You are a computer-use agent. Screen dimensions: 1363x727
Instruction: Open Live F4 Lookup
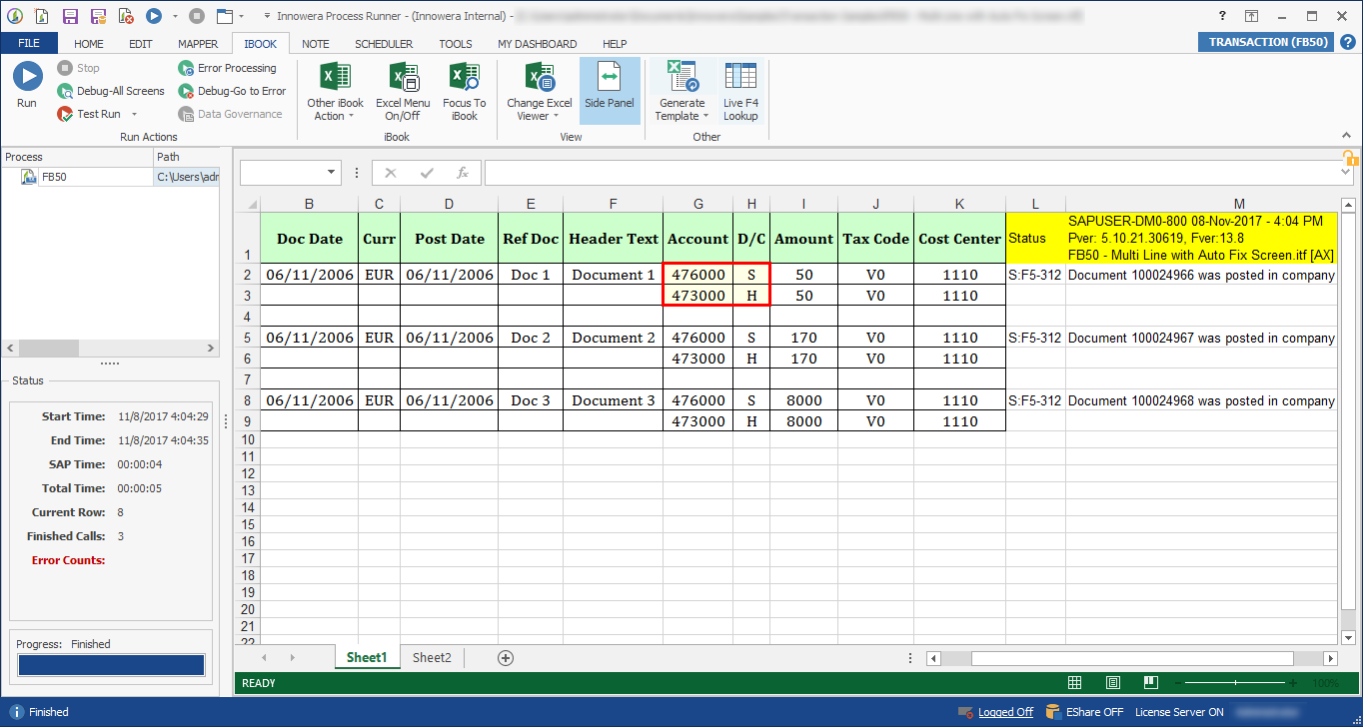(740, 91)
